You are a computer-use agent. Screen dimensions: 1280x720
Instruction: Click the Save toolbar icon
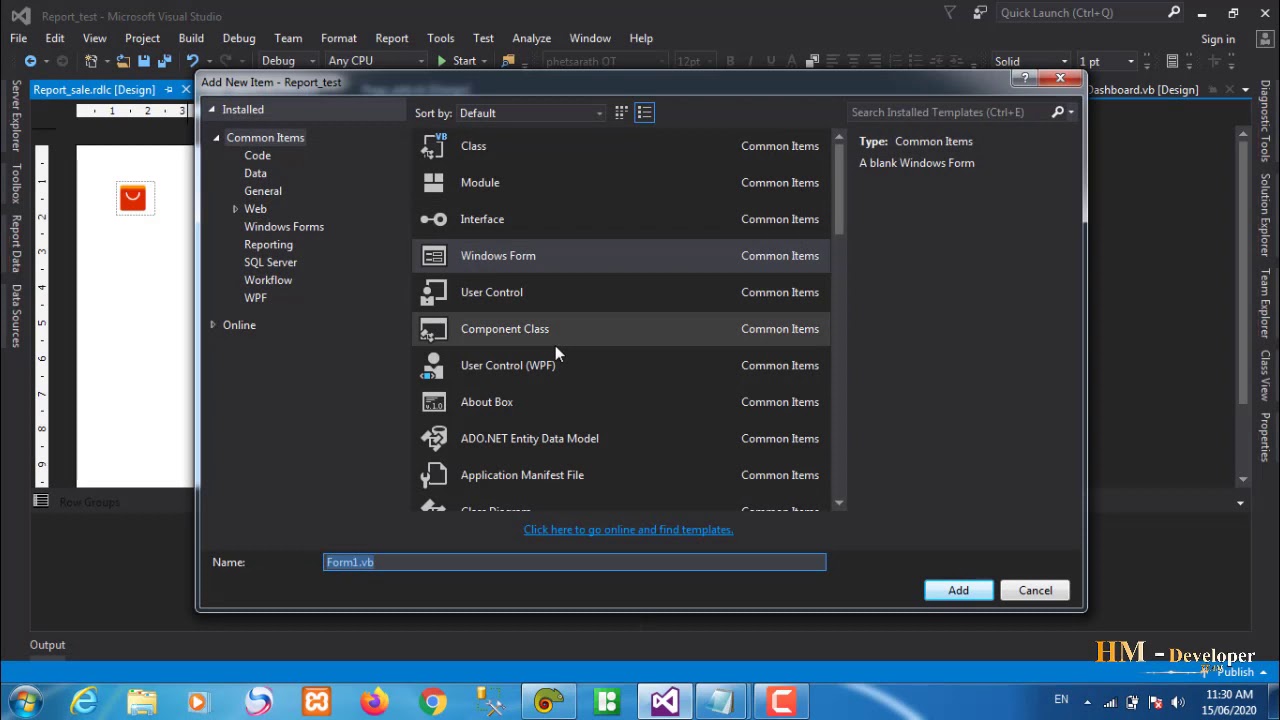click(144, 61)
